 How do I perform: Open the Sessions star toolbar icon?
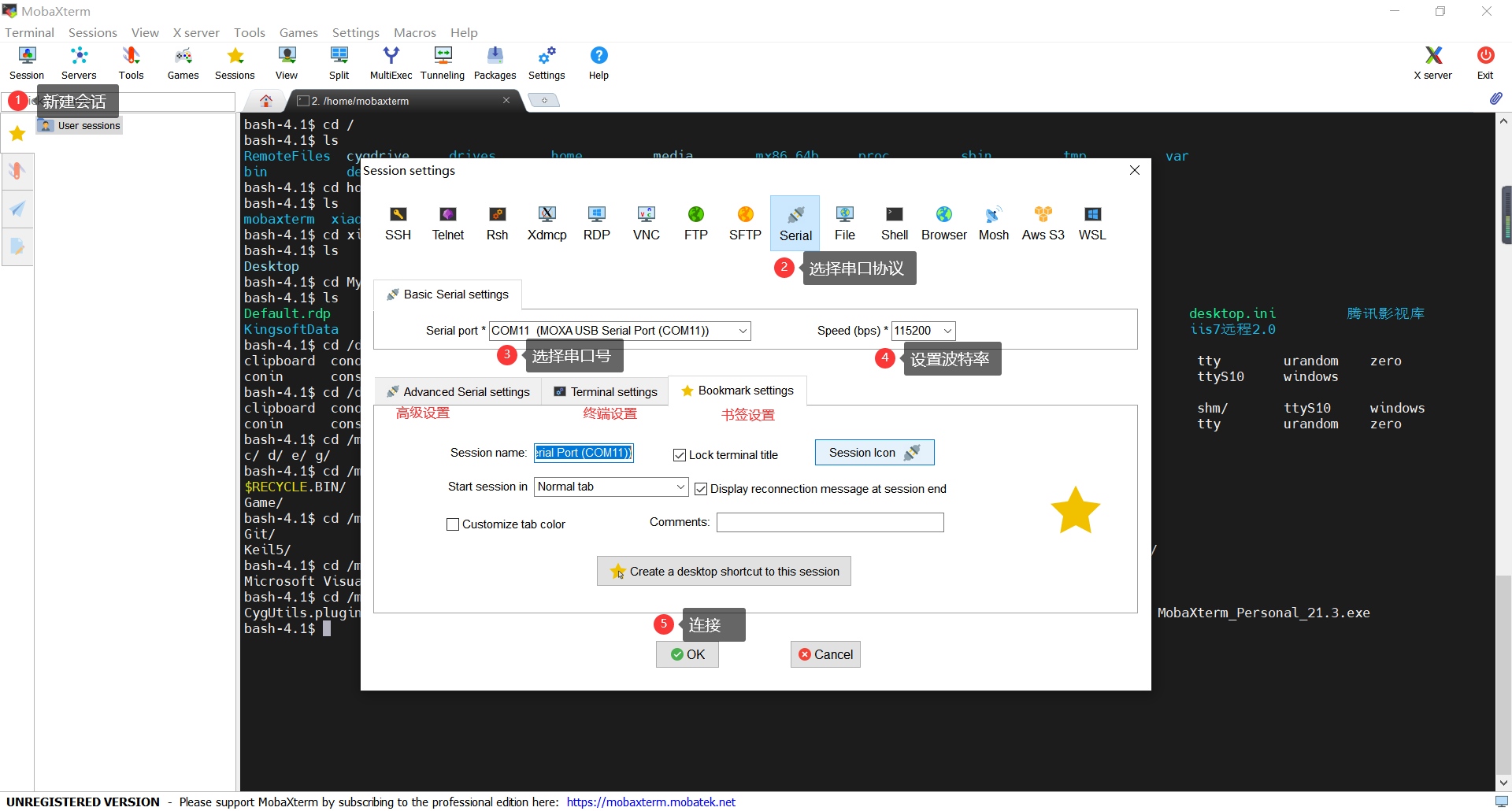click(x=235, y=63)
